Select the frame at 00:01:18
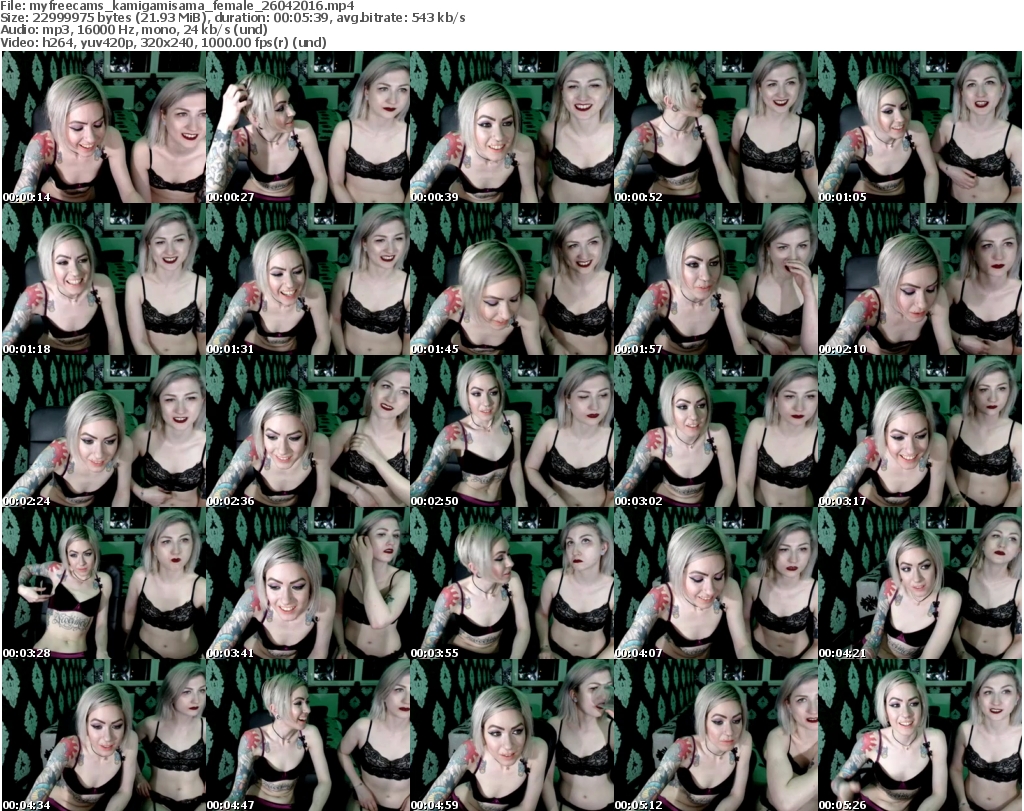Screen dimensions: 1024x811 coord(104,279)
